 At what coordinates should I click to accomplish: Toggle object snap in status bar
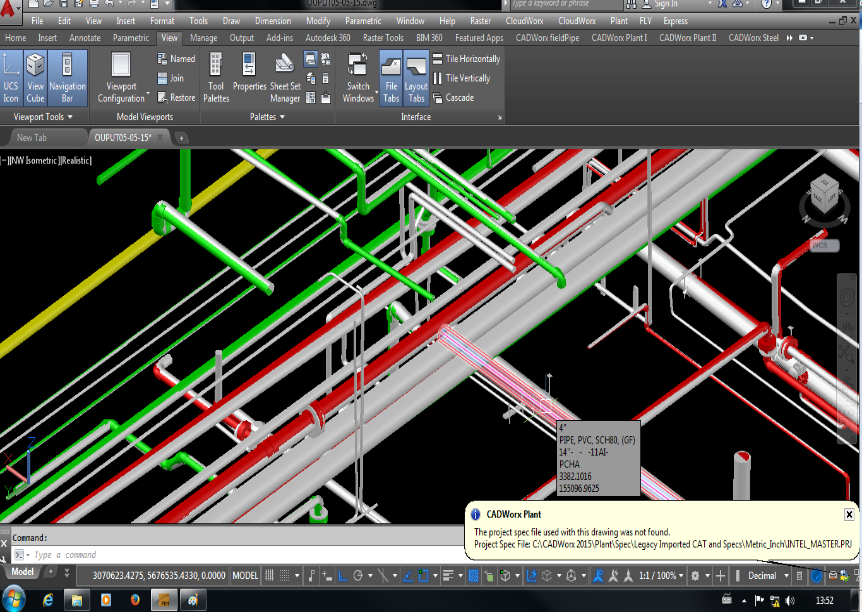(423, 576)
